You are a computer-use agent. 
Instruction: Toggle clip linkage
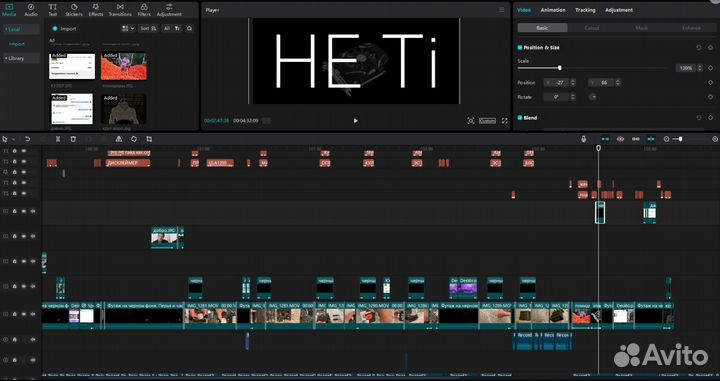636,139
